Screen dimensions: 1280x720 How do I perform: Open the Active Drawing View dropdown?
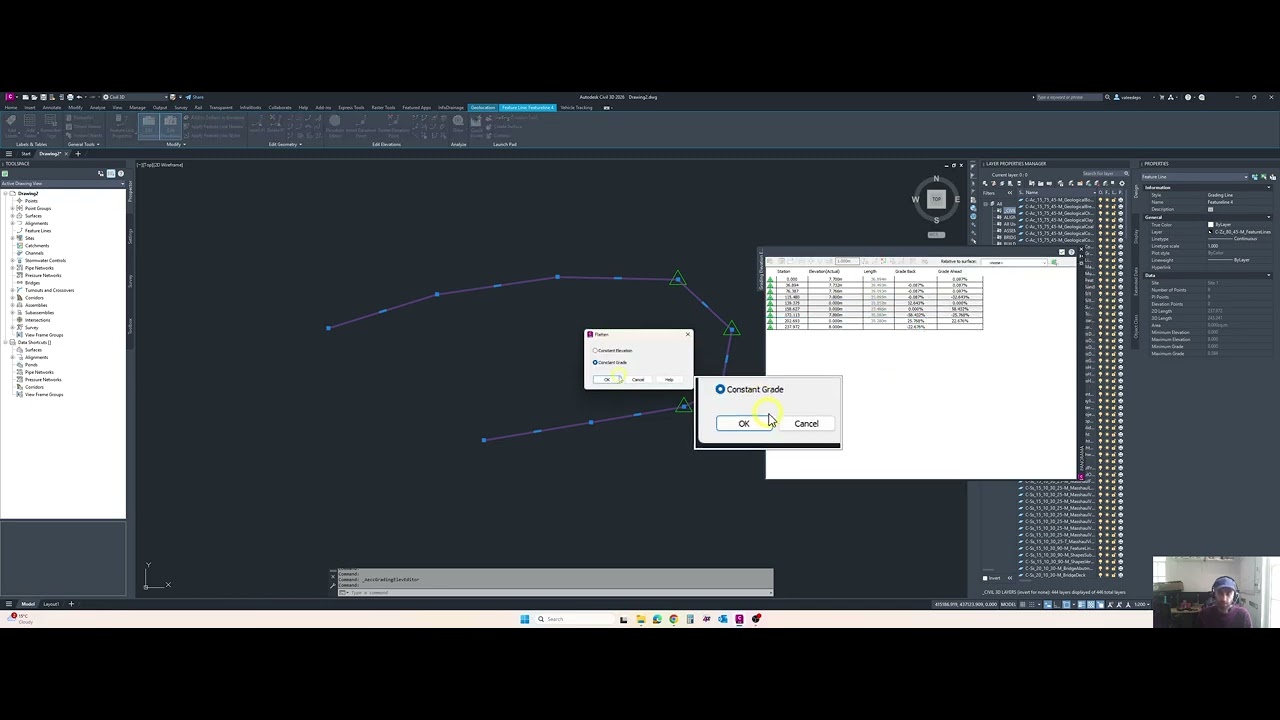(x=63, y=183)
